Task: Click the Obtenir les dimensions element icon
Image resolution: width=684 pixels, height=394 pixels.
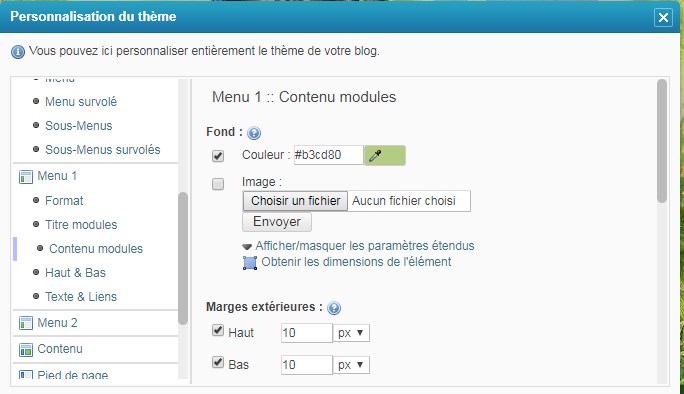Action: pos(250,263)
